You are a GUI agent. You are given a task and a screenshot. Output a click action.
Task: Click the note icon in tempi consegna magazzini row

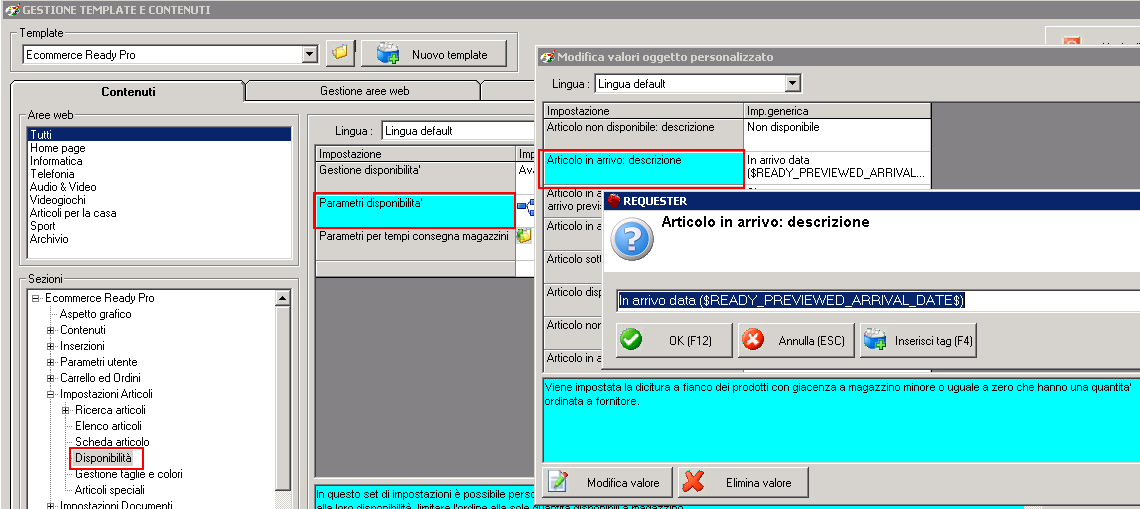tap(523, 236)
